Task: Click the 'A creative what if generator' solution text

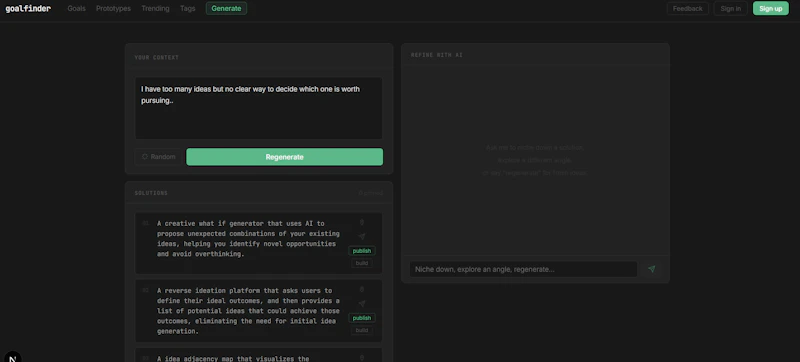Action: point(248,239)
